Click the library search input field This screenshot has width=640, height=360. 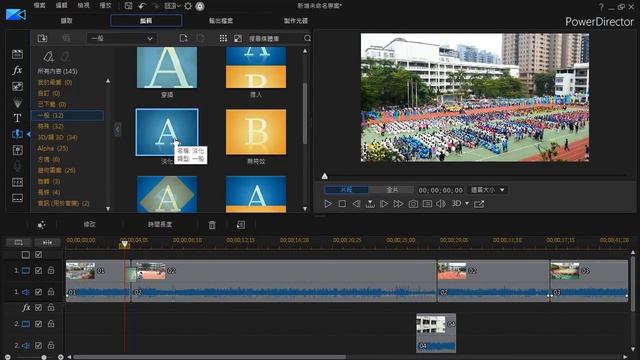point(275,38)
